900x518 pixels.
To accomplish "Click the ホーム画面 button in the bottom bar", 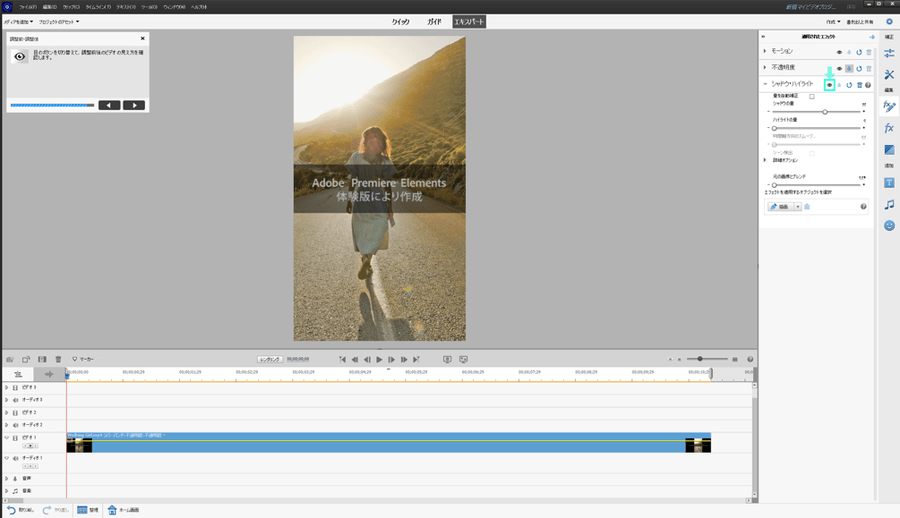I will coord(123,510).
